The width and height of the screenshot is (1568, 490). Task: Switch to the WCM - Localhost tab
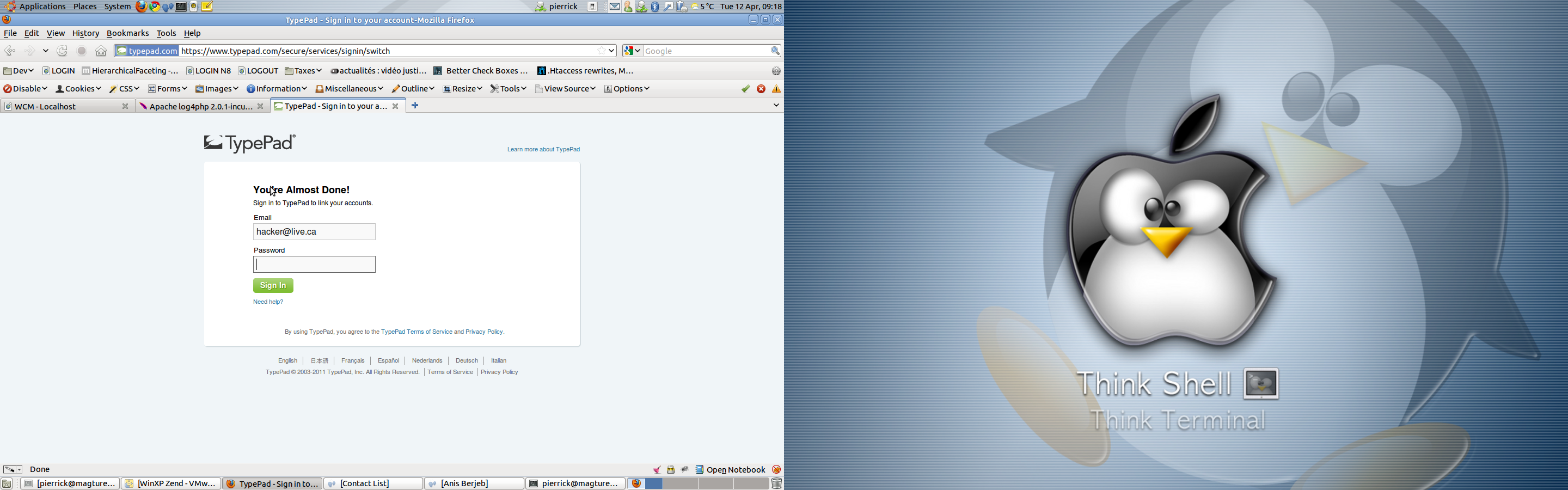pyautogui.click(x=61, y=107)
